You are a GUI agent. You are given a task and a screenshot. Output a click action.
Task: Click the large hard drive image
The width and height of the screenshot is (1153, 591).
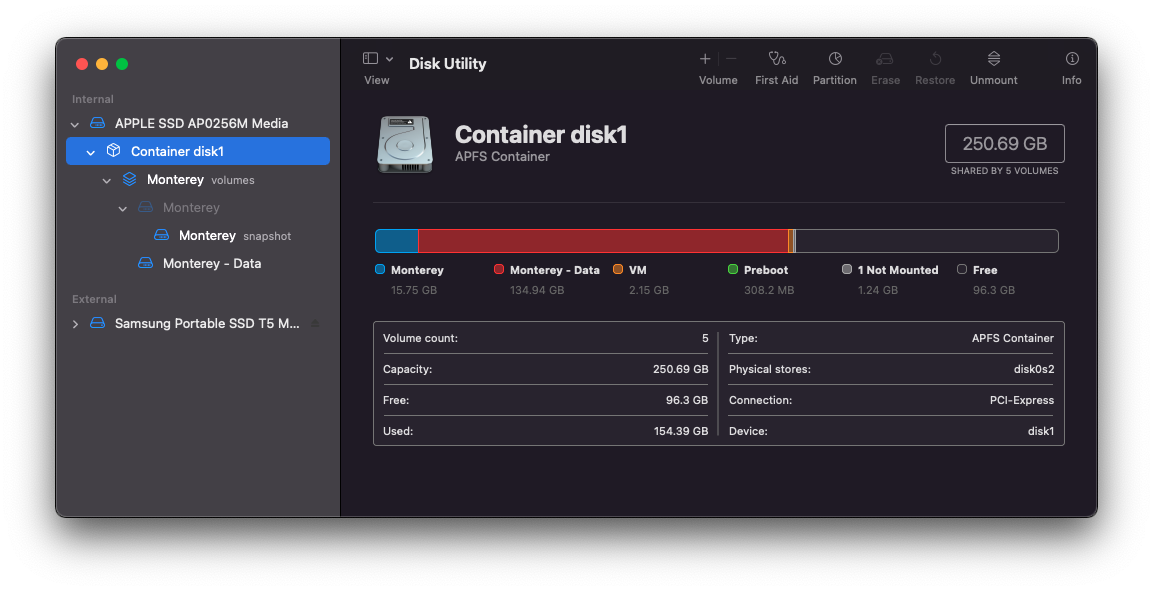(404, 144)
